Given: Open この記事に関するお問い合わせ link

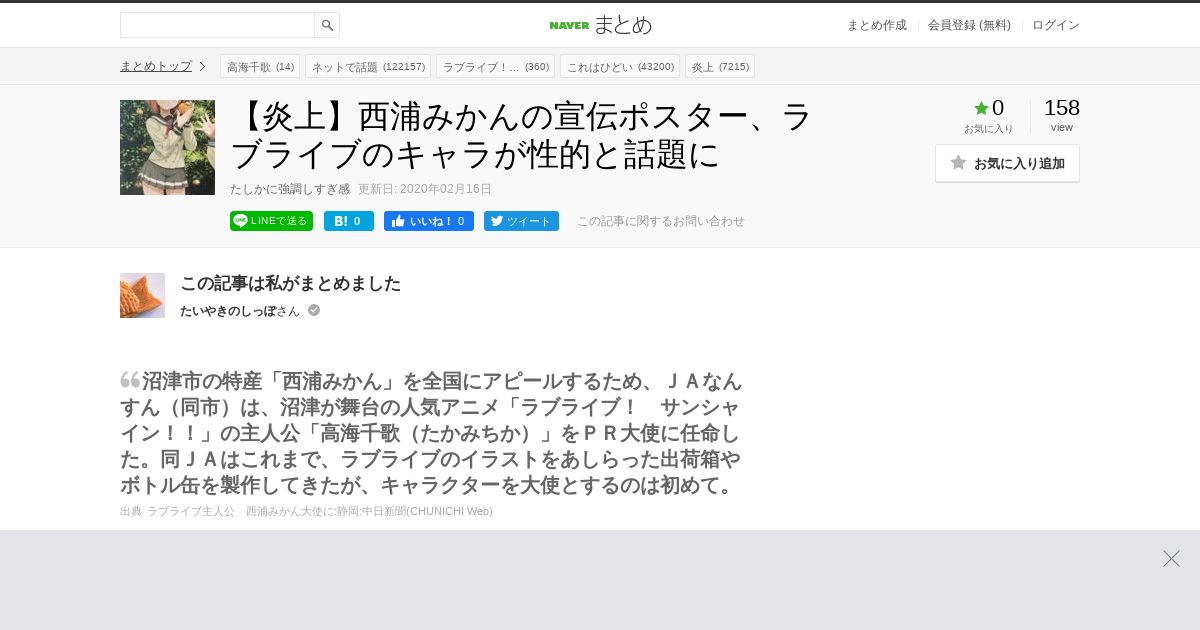Looking at the screenshot, I should [x=661, y=221].
